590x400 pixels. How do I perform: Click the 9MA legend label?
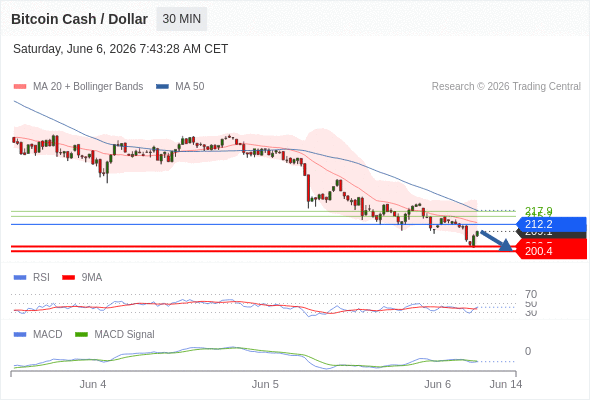click(x=92, y=278)
